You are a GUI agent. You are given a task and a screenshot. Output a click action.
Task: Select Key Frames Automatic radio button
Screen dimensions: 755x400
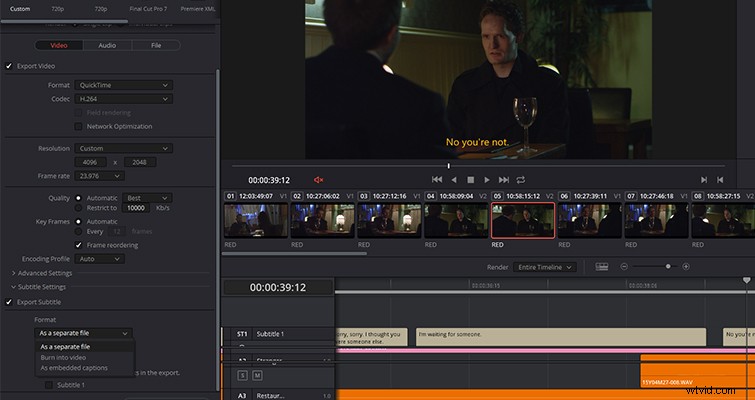click(78, 221)
